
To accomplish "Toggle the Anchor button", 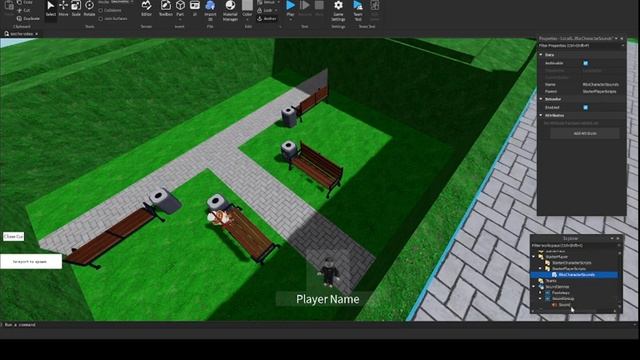I will click(267, 18).
